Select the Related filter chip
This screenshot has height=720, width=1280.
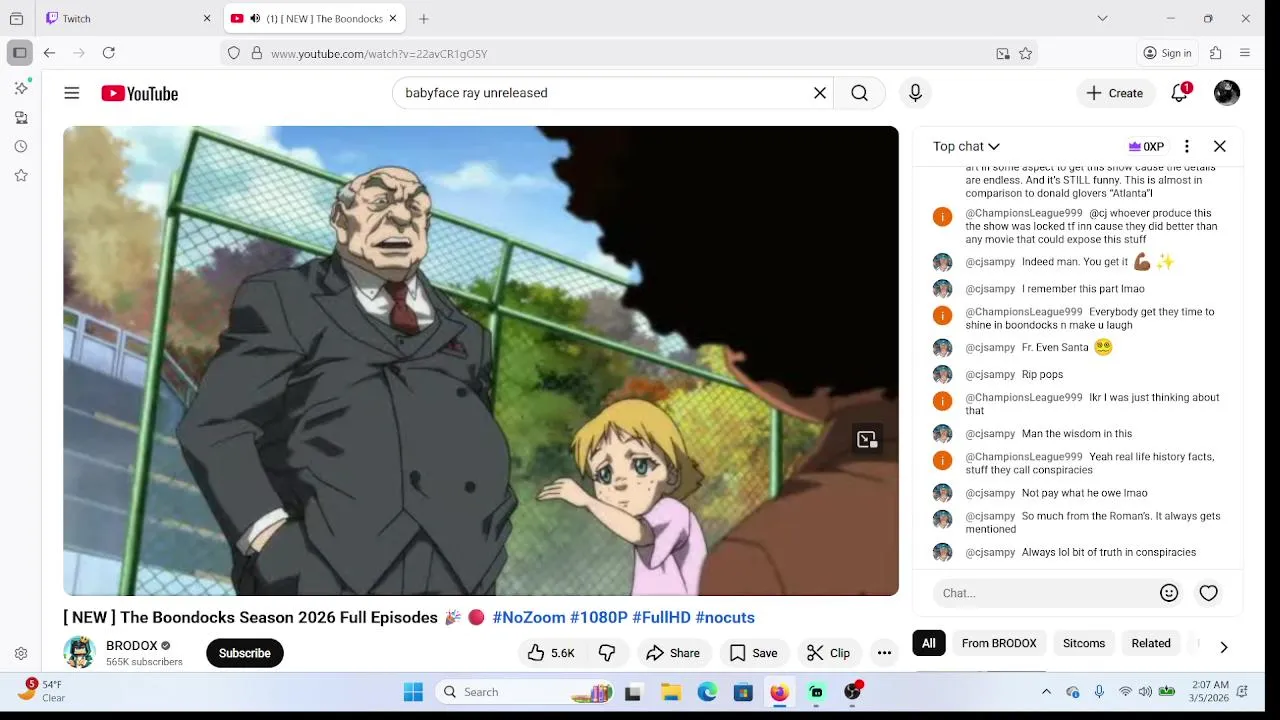(1151, 643)
